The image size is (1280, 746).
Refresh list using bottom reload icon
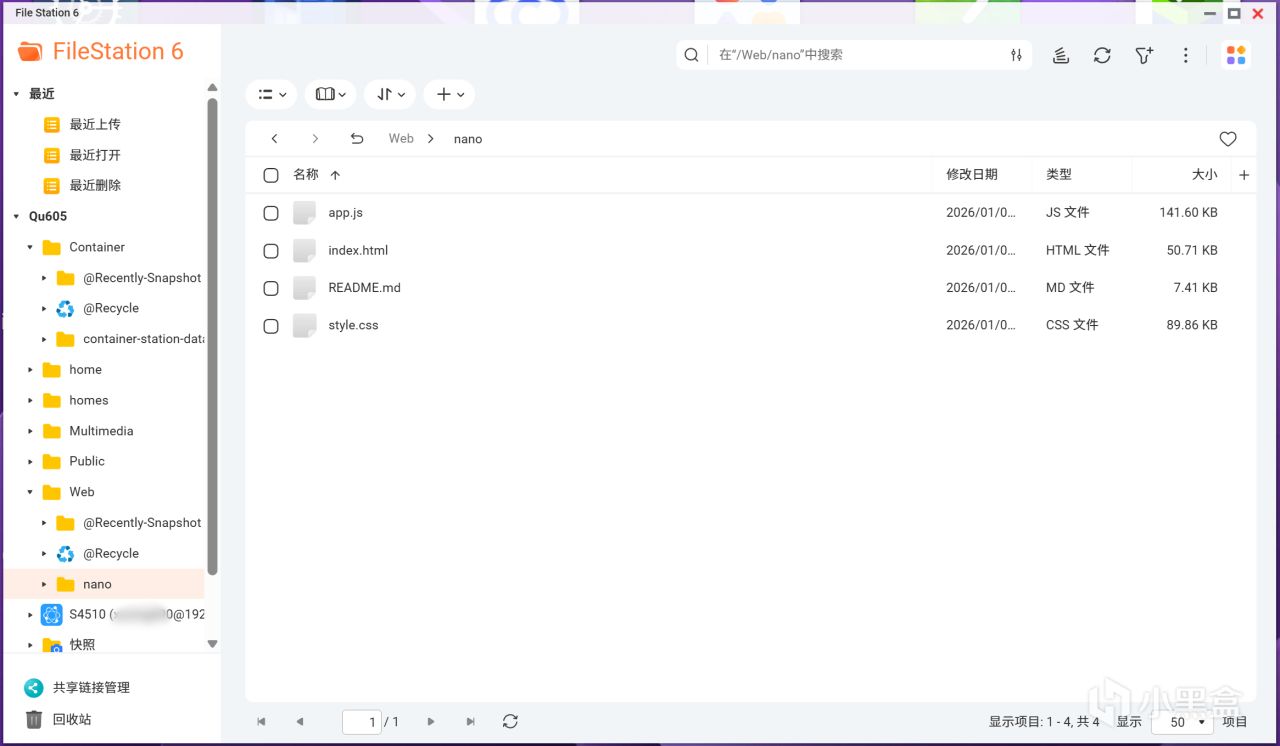[x=510, y=721]
